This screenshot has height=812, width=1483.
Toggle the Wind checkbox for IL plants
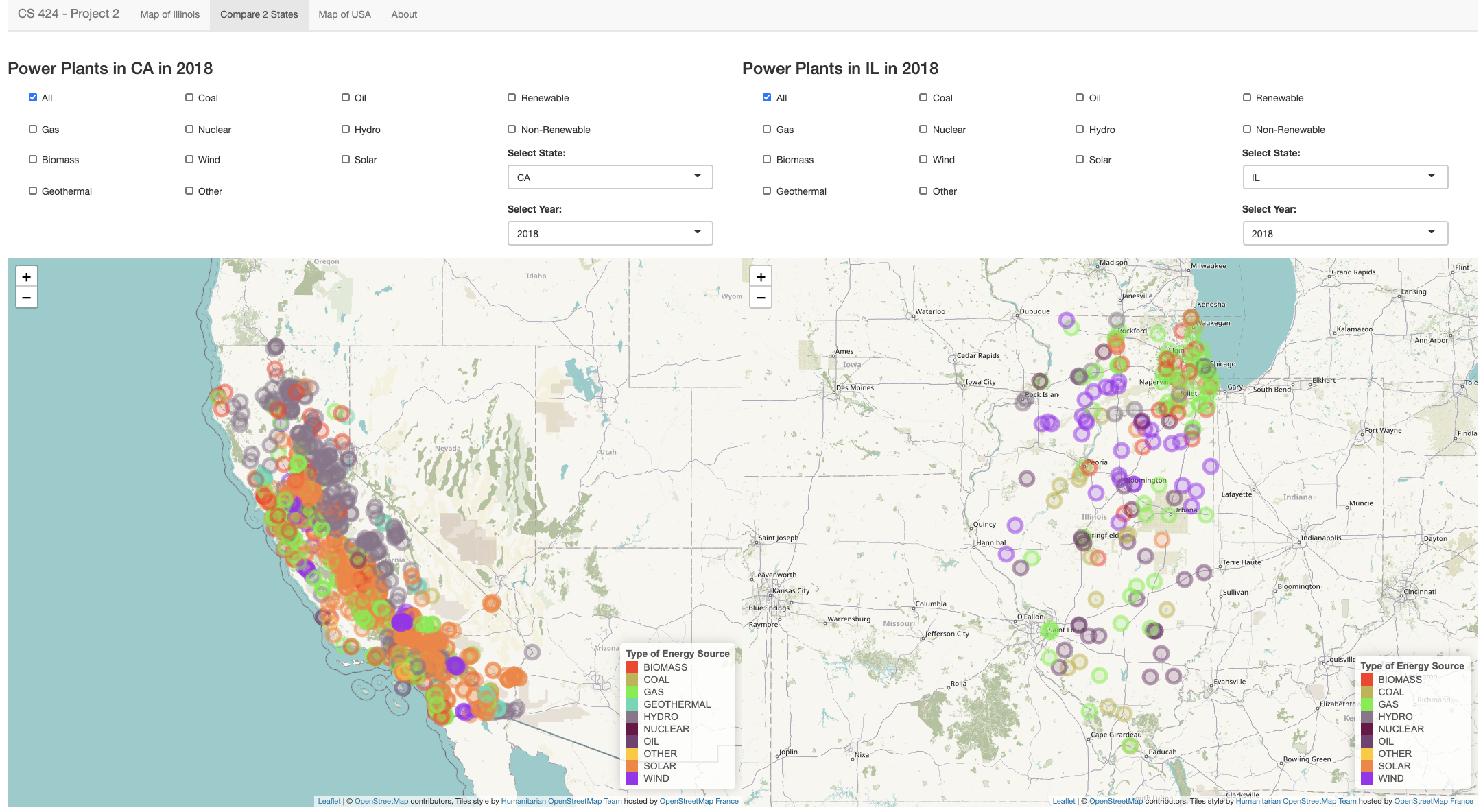[923, 159]
